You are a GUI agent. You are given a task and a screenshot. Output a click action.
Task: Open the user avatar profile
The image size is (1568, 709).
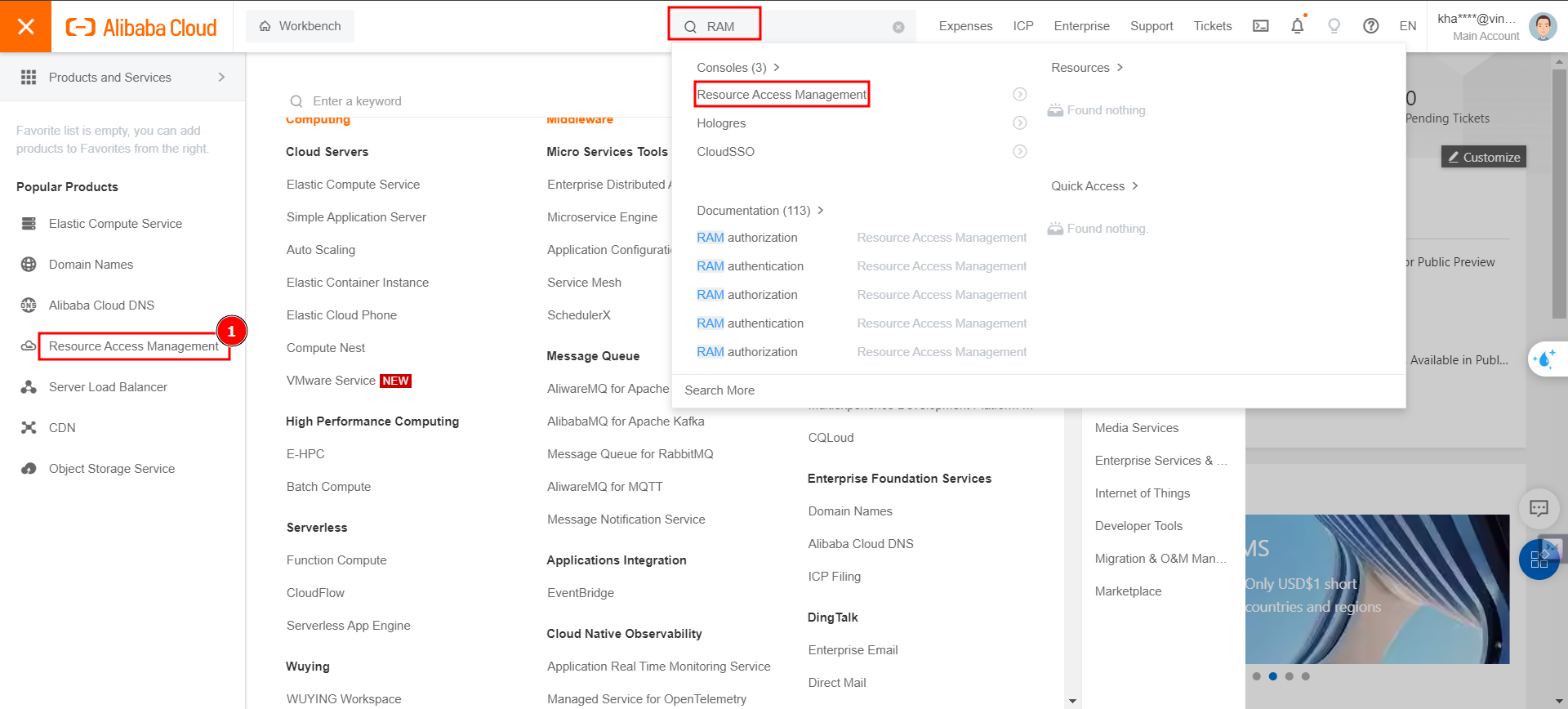pos(1542,26)
